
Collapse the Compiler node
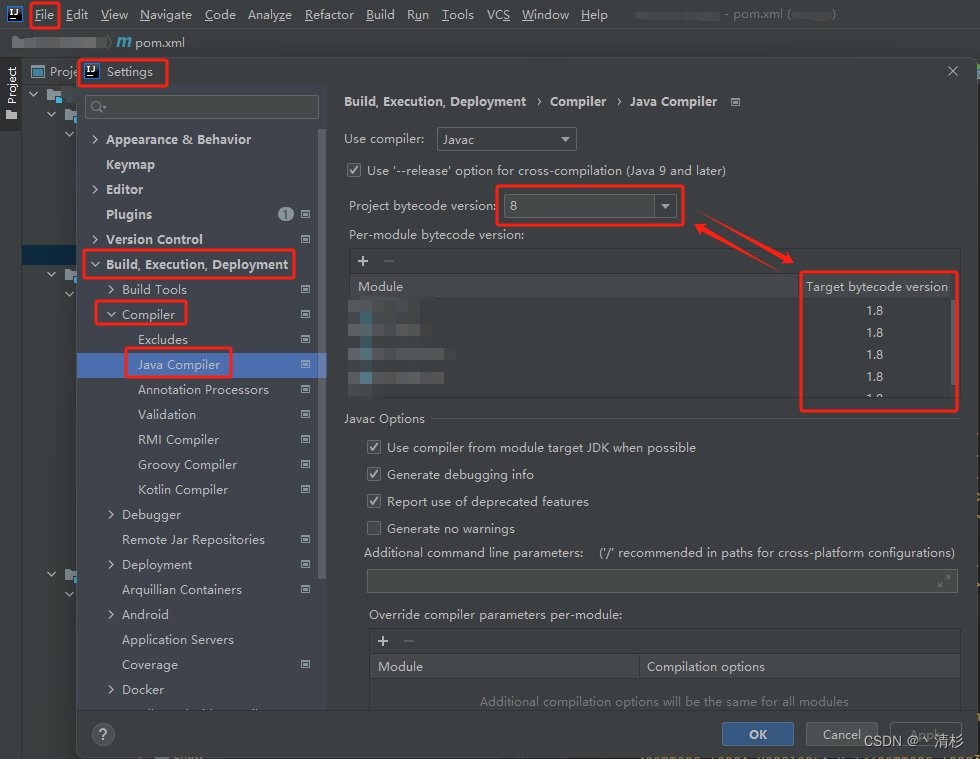pyautogui.click(x=111, y=314)
